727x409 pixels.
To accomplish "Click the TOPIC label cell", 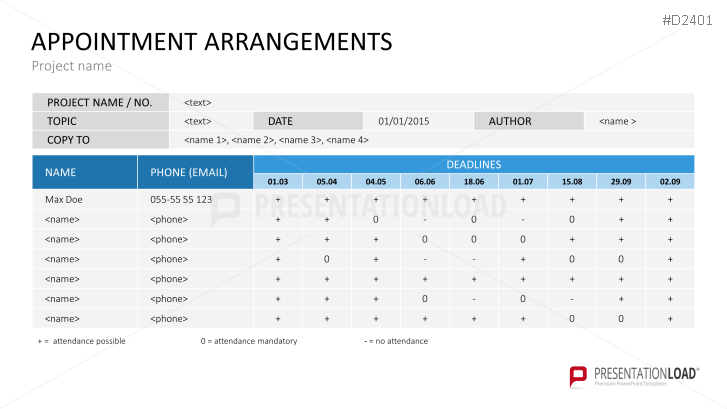I will pyautogui.click(x=100, y=121).
